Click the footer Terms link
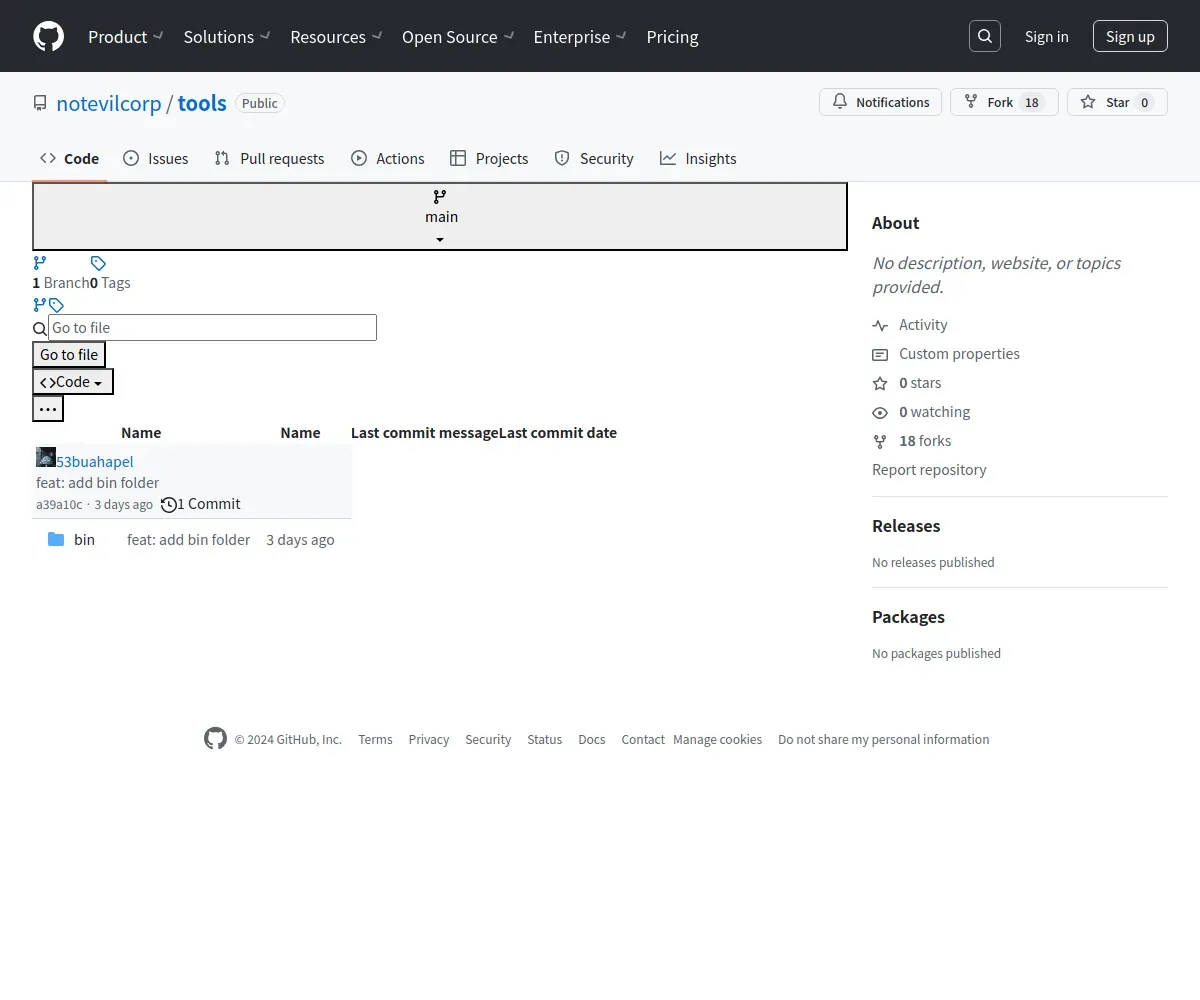The image size is (1200, 1000). [x=375, y=740]
